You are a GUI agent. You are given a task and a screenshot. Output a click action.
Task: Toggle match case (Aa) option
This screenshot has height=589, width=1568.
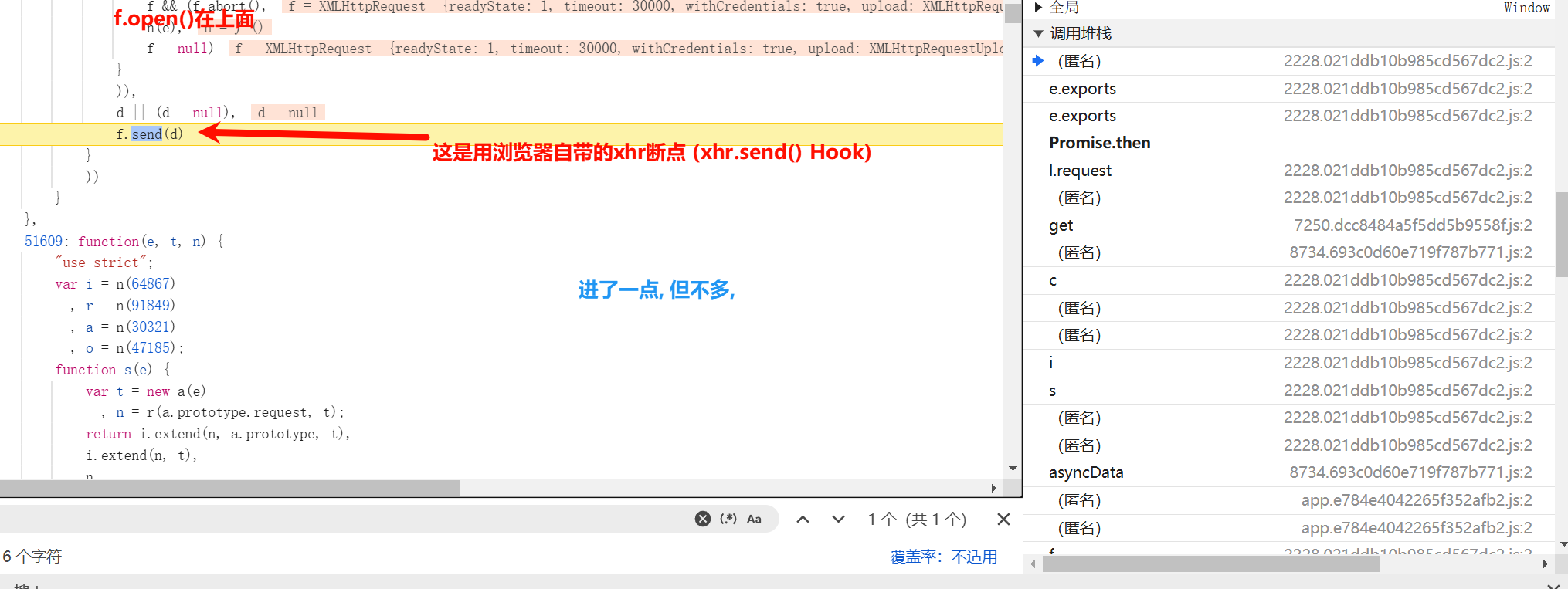coord(754,519)
